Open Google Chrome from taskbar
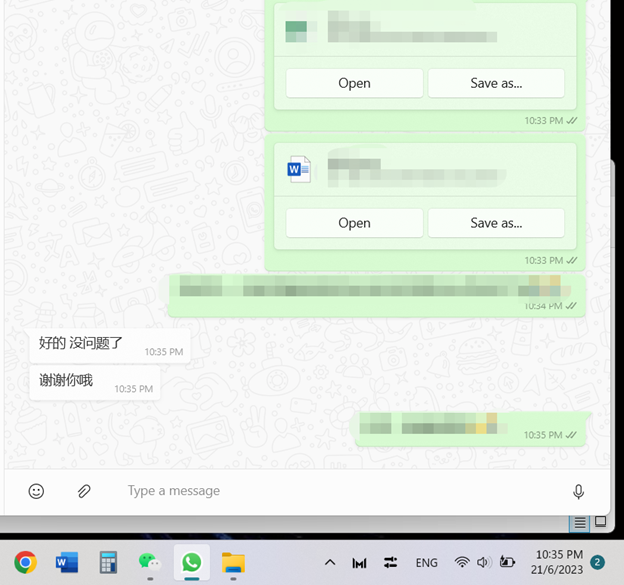This screenshot has width=624, height=585. (25, 562)
